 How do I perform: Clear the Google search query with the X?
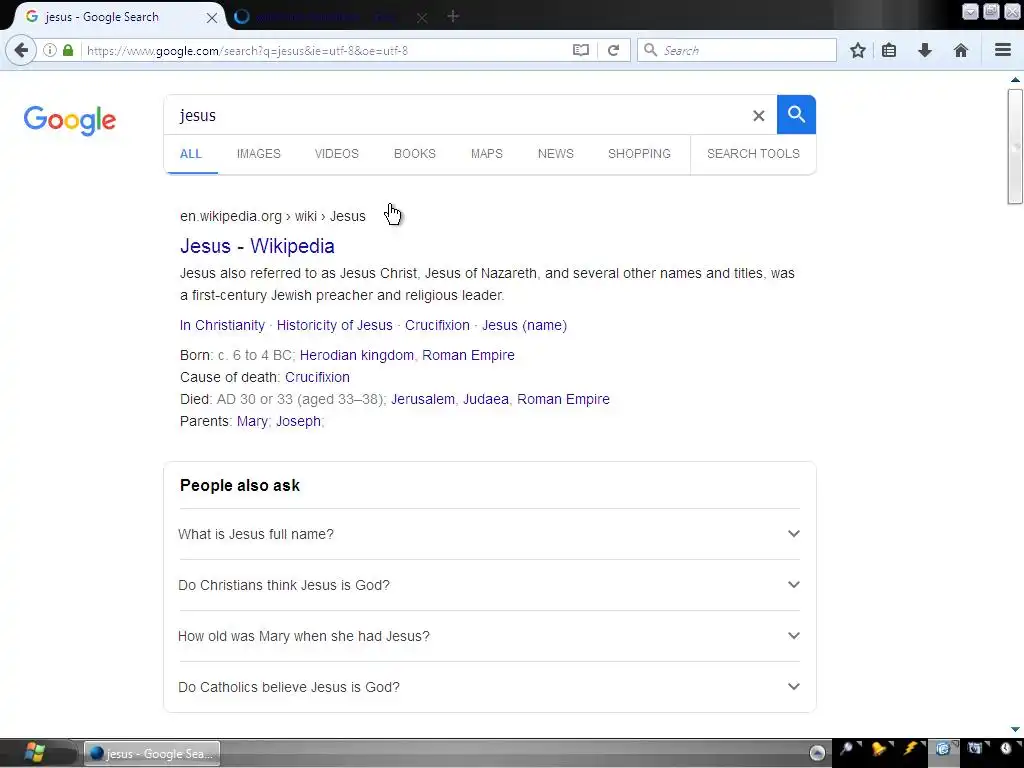click(x=758, y=116)
